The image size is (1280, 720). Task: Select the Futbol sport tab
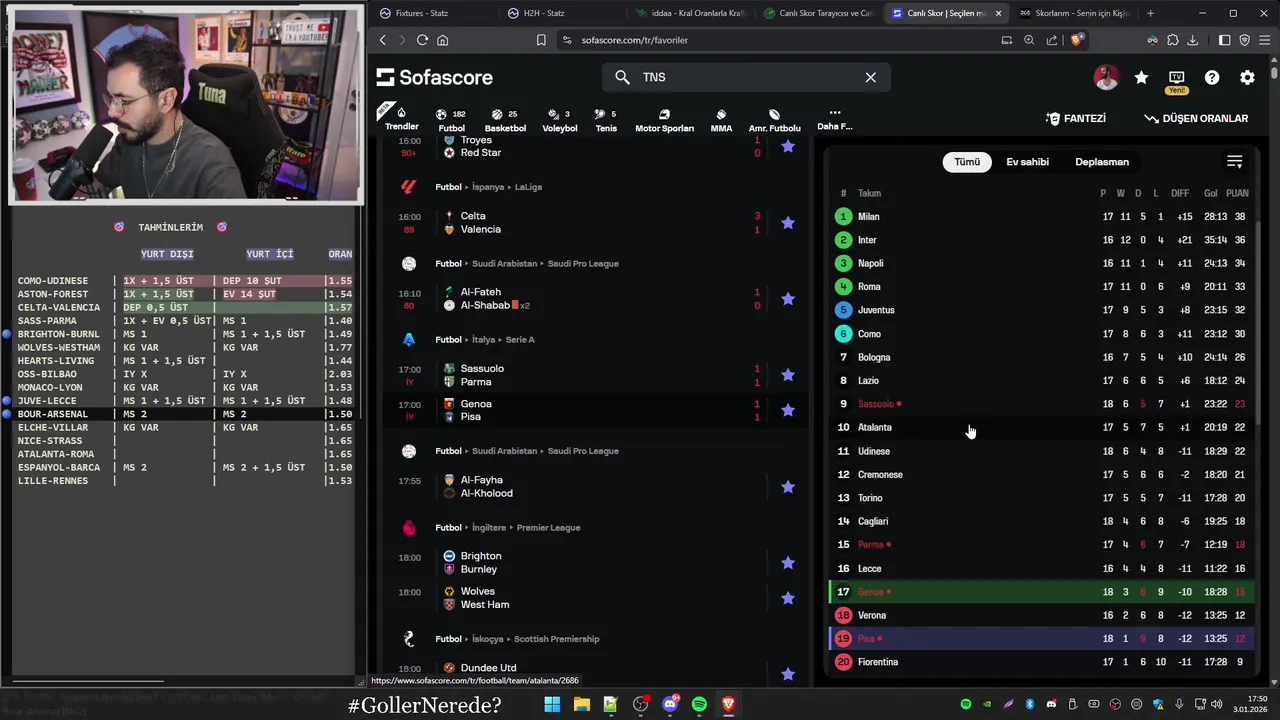[x=452, y=120]
